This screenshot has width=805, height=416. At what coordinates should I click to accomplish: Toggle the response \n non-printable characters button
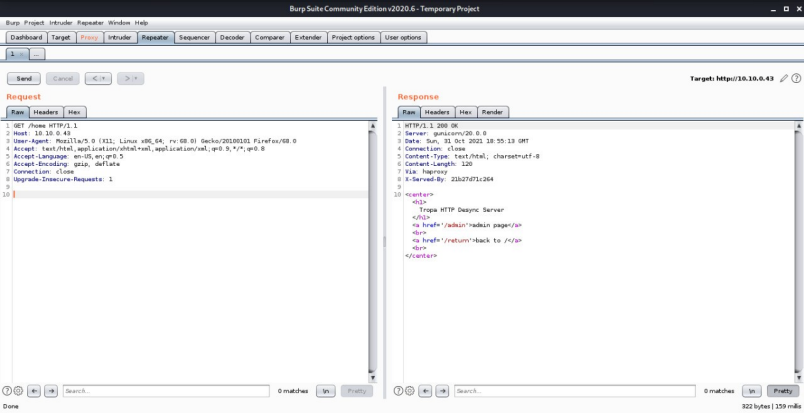click(752, 391)
